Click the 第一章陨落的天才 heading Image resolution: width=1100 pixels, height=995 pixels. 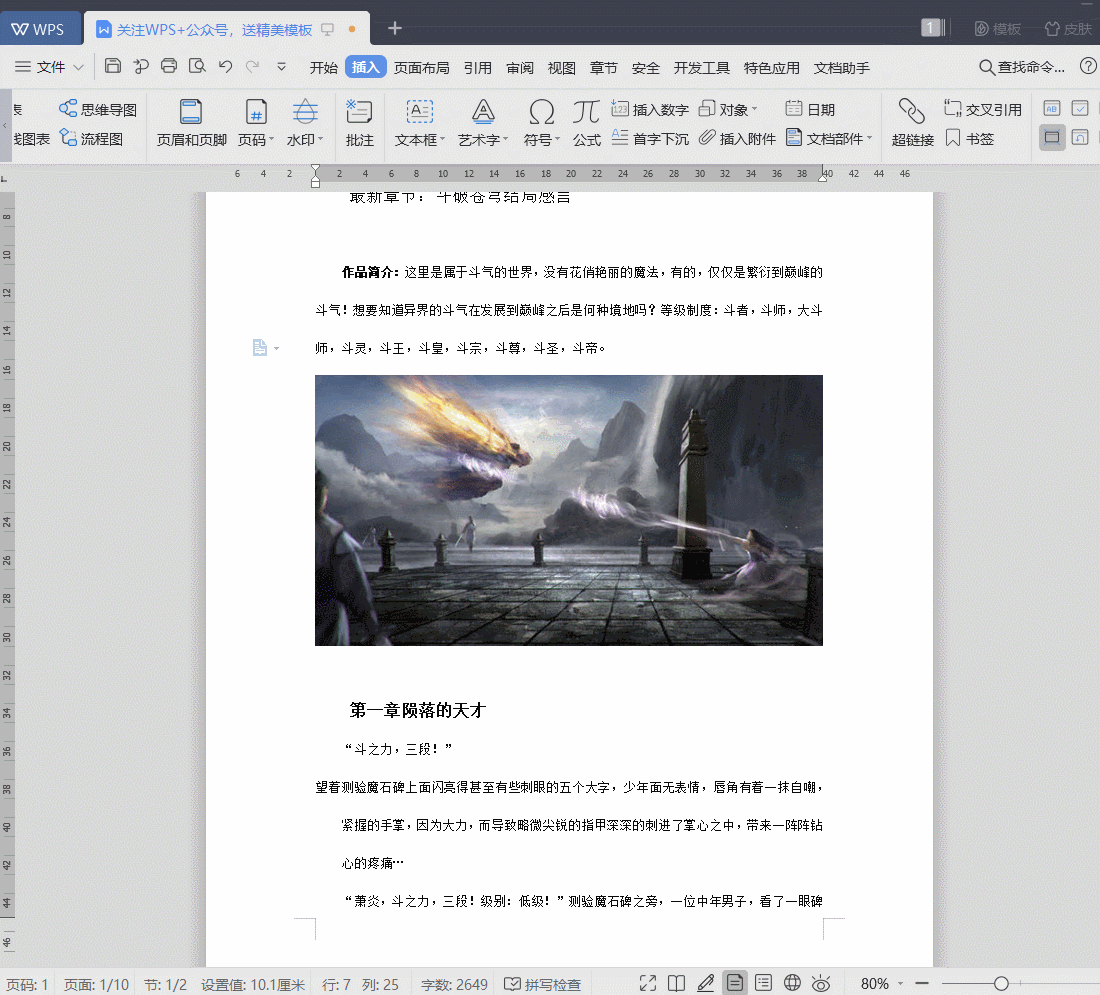[x=417, y=710]
